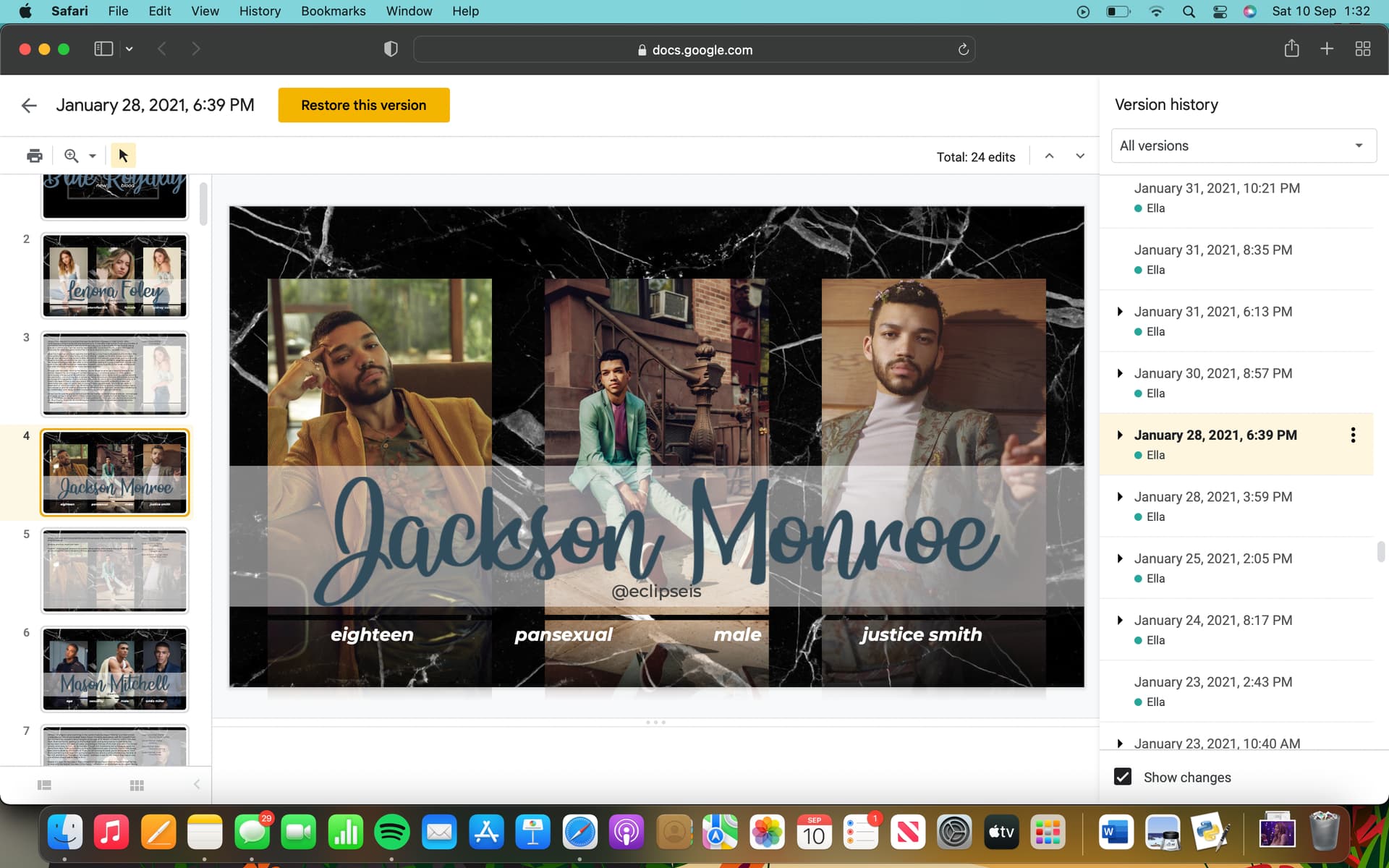Screen dimensions: 1389x868
Task: Select January 23, 2021, 2:43 PM version
Action: click(1236, 692)
